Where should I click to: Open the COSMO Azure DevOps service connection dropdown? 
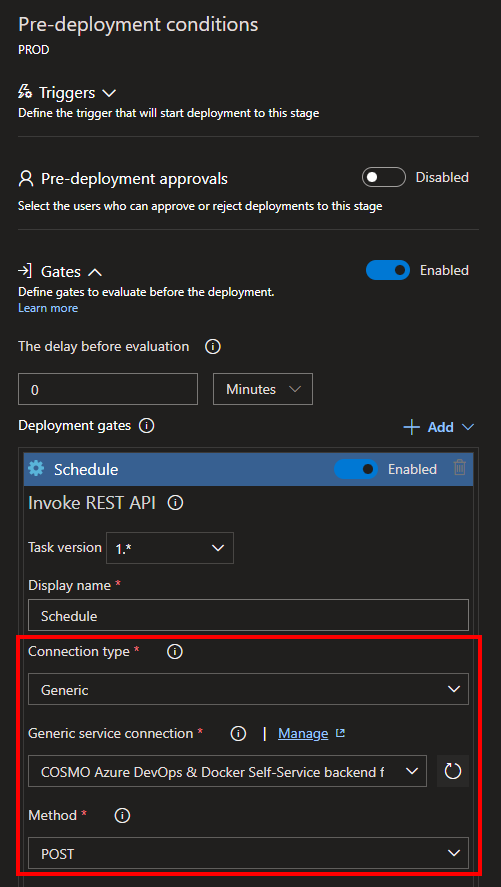227,770
